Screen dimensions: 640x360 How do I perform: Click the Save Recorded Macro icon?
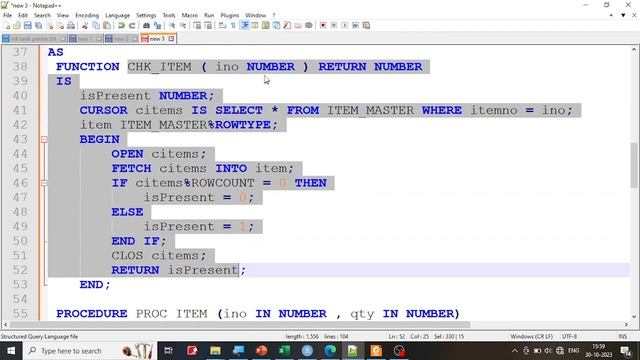(x=366, y=25)
